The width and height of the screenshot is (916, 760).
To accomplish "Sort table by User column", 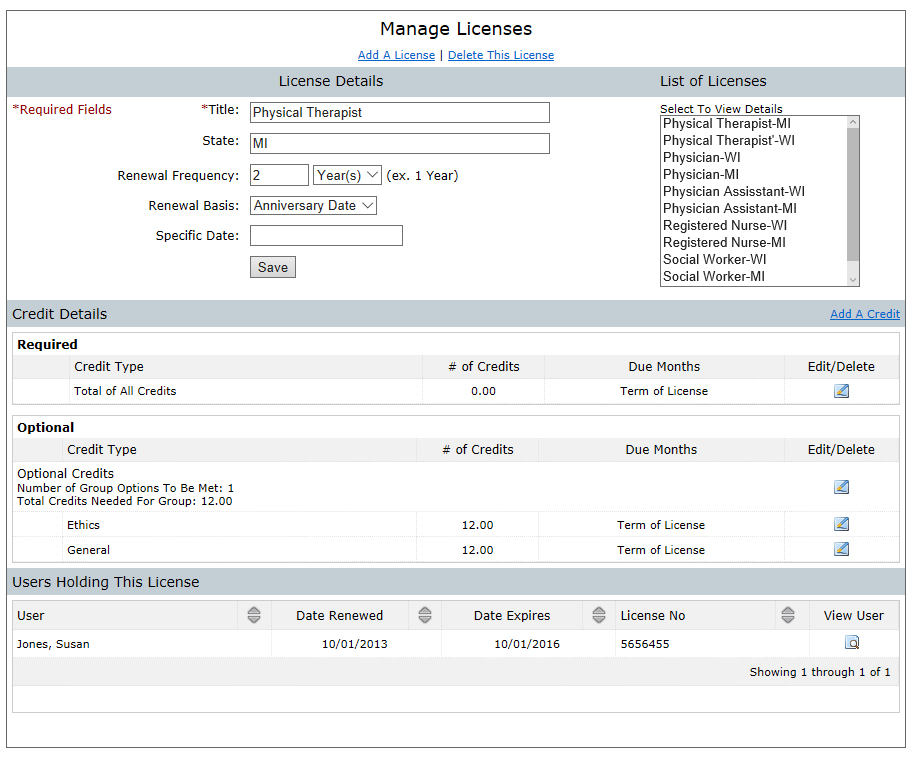I will 254,615.
